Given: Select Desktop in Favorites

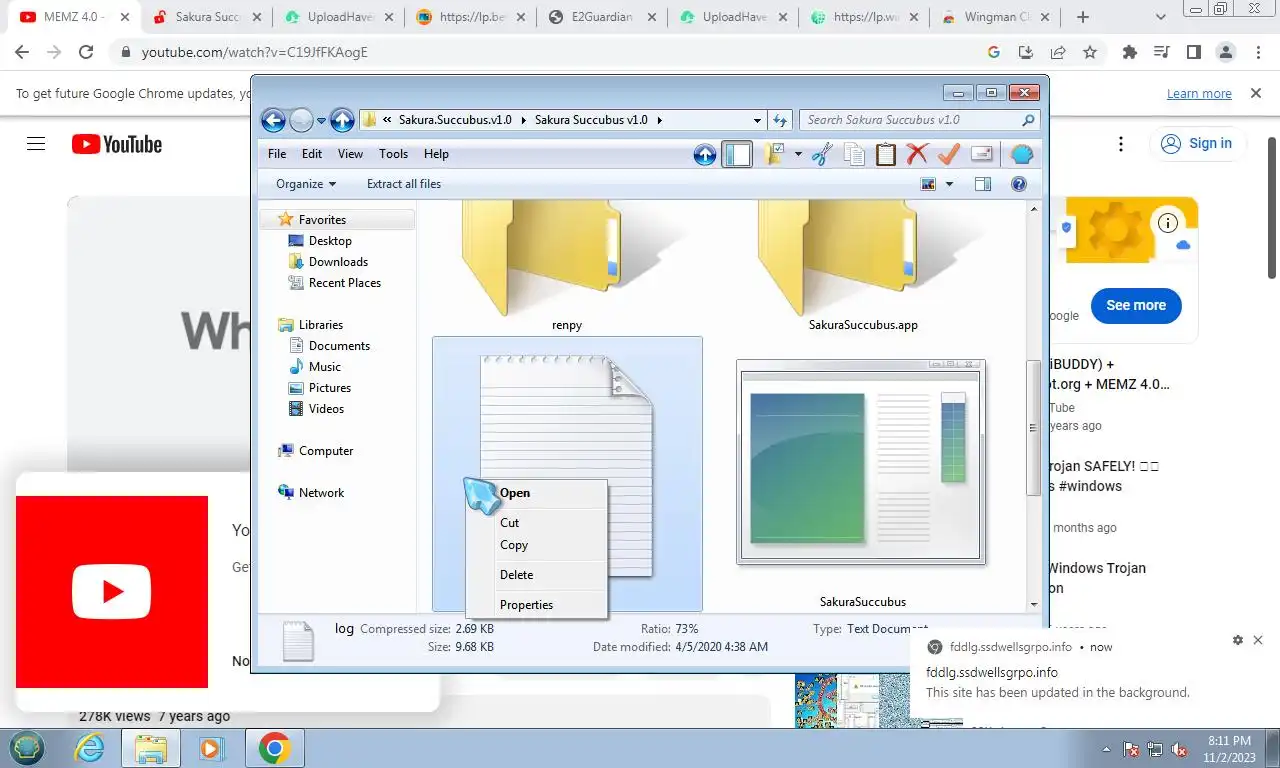Looking at the screenshot, I should click(330, 241).
